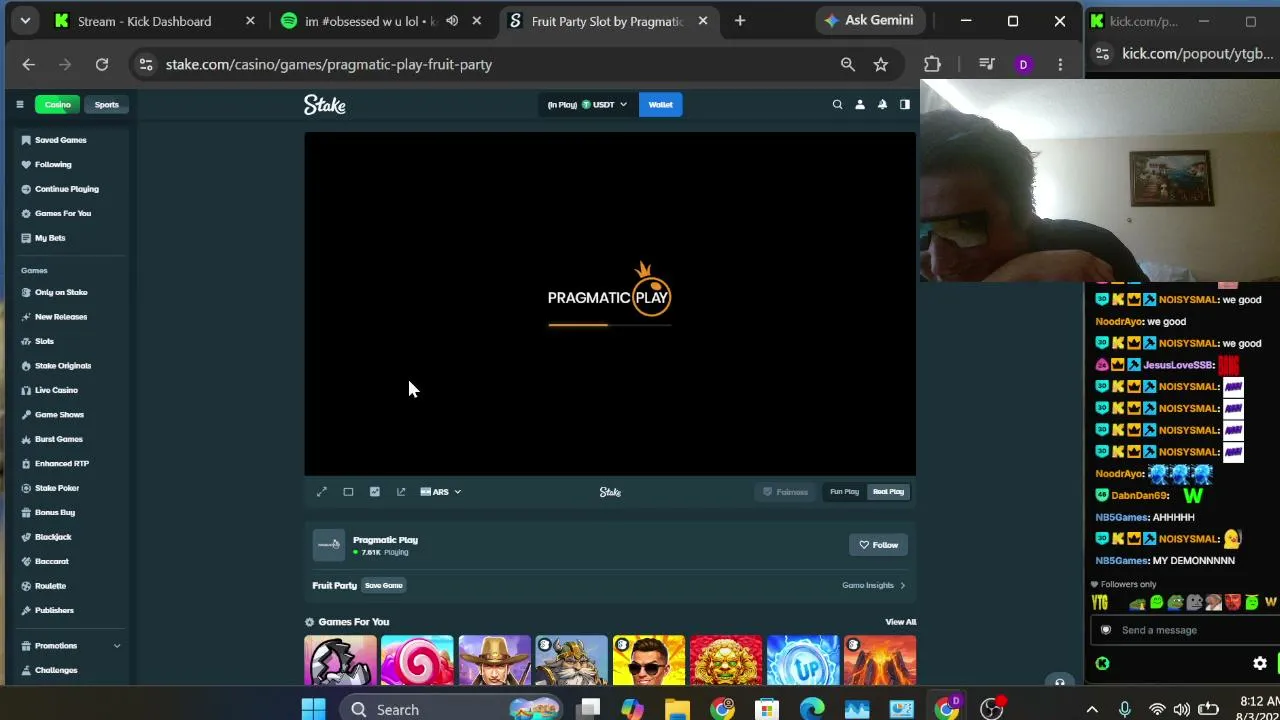Switch to Sports section
This screenshot has width=1280, height=720.
coord(106,104)
